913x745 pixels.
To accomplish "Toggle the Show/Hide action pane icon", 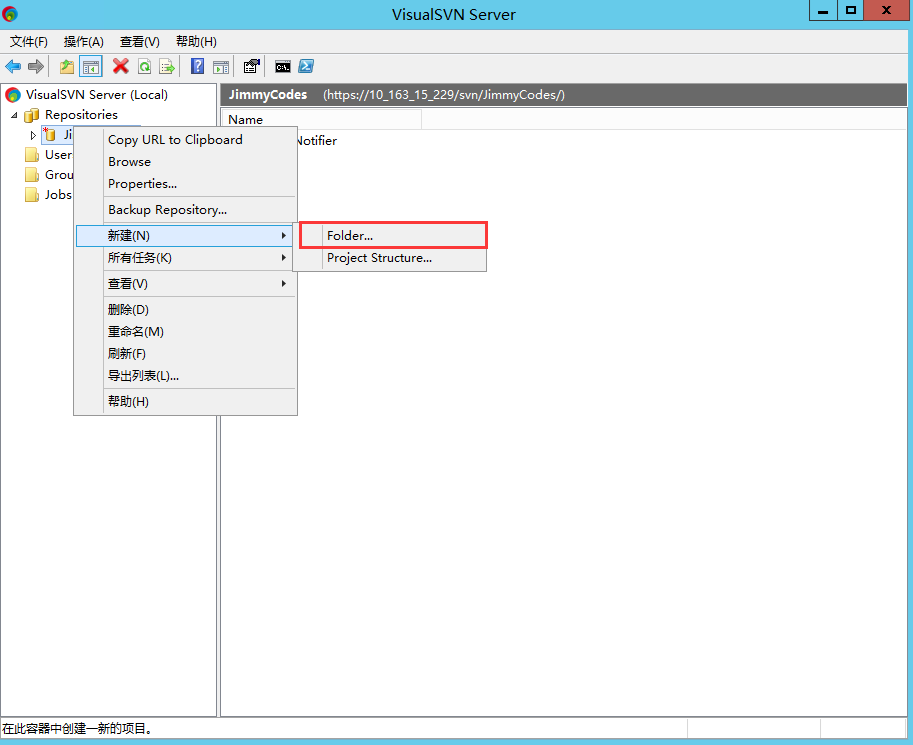I will pyautogui.click(x=221, y=66).
